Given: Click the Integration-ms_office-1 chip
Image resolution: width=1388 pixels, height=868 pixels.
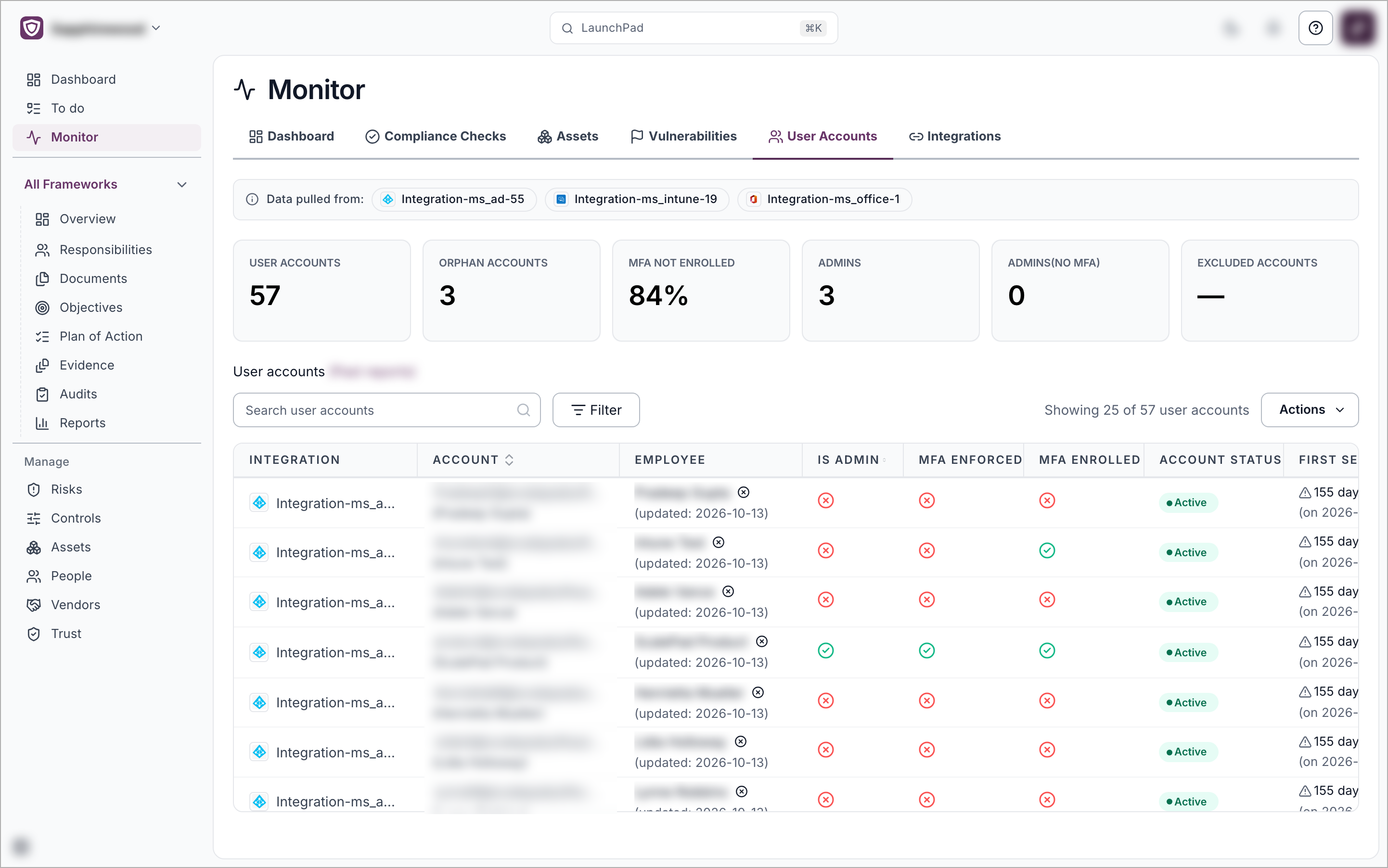Looking at the screenshot, I should tap(824, 199).
